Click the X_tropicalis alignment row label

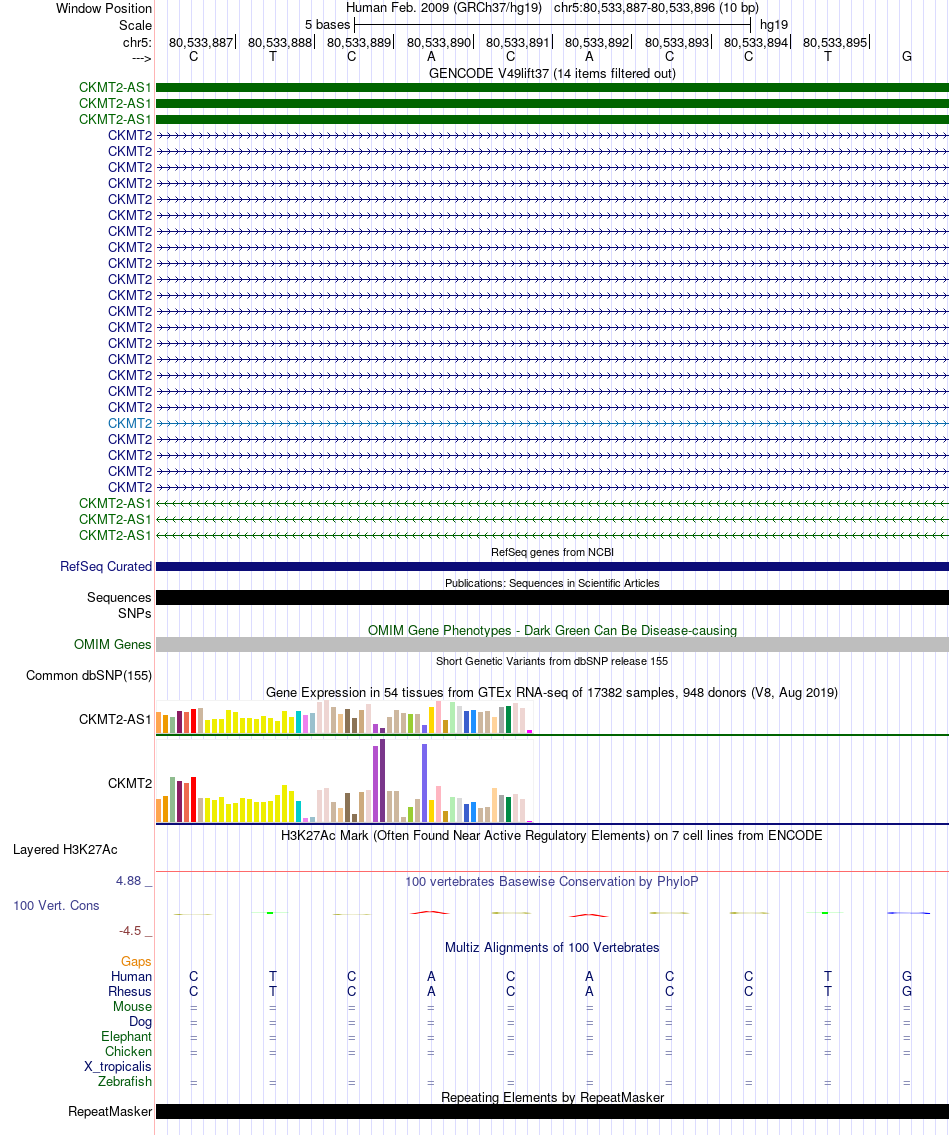118,1067
